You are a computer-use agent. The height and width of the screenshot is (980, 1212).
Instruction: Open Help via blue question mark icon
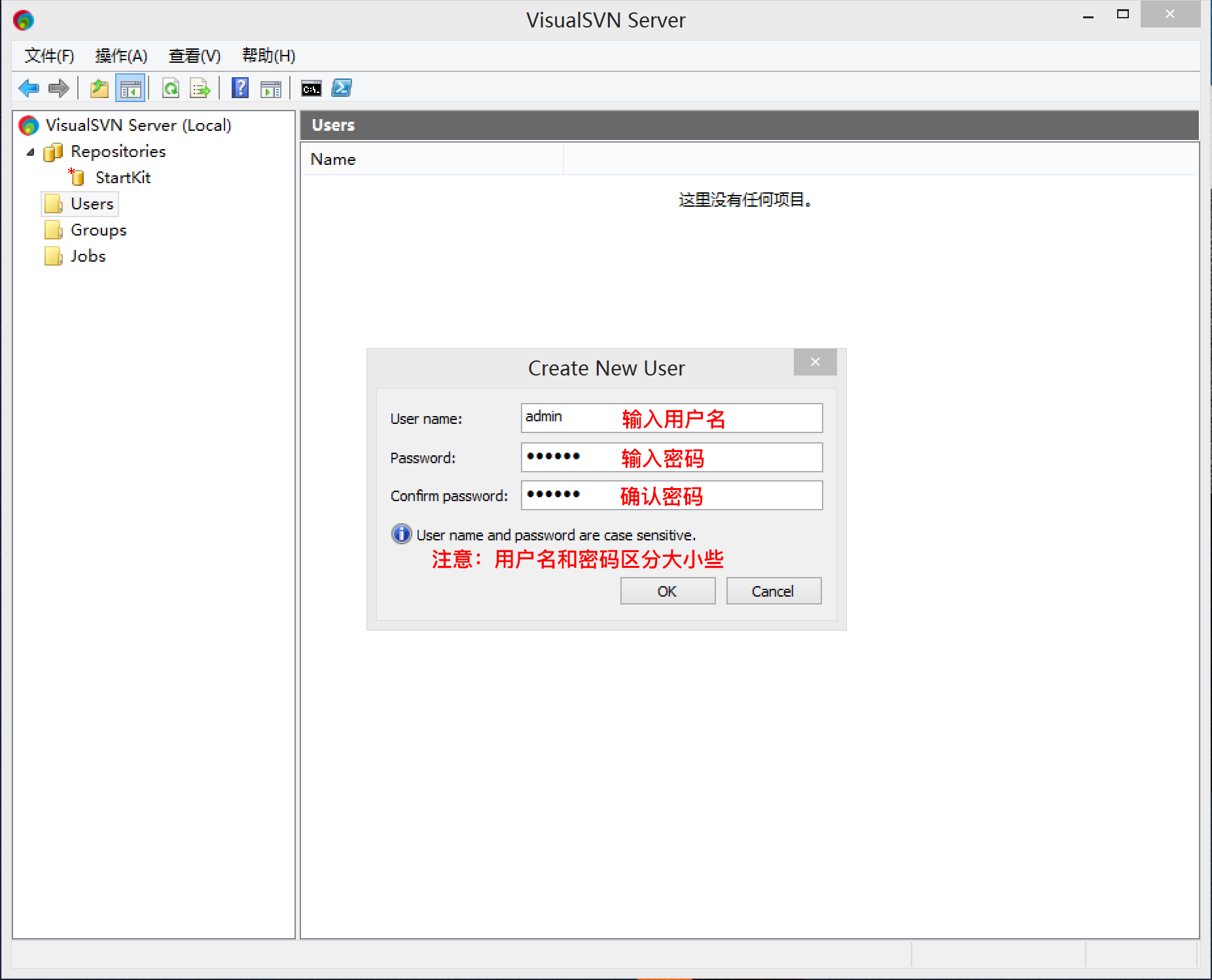240,88
